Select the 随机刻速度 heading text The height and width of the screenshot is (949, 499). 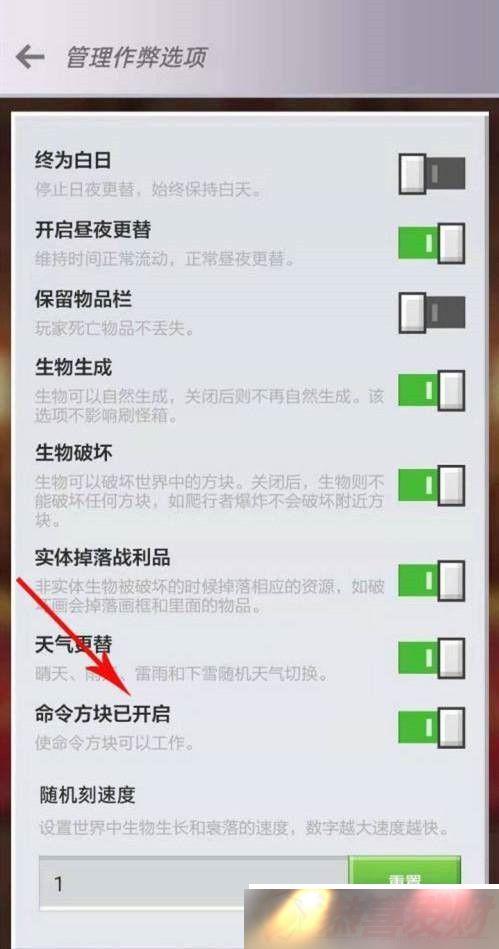click(87, 795)
